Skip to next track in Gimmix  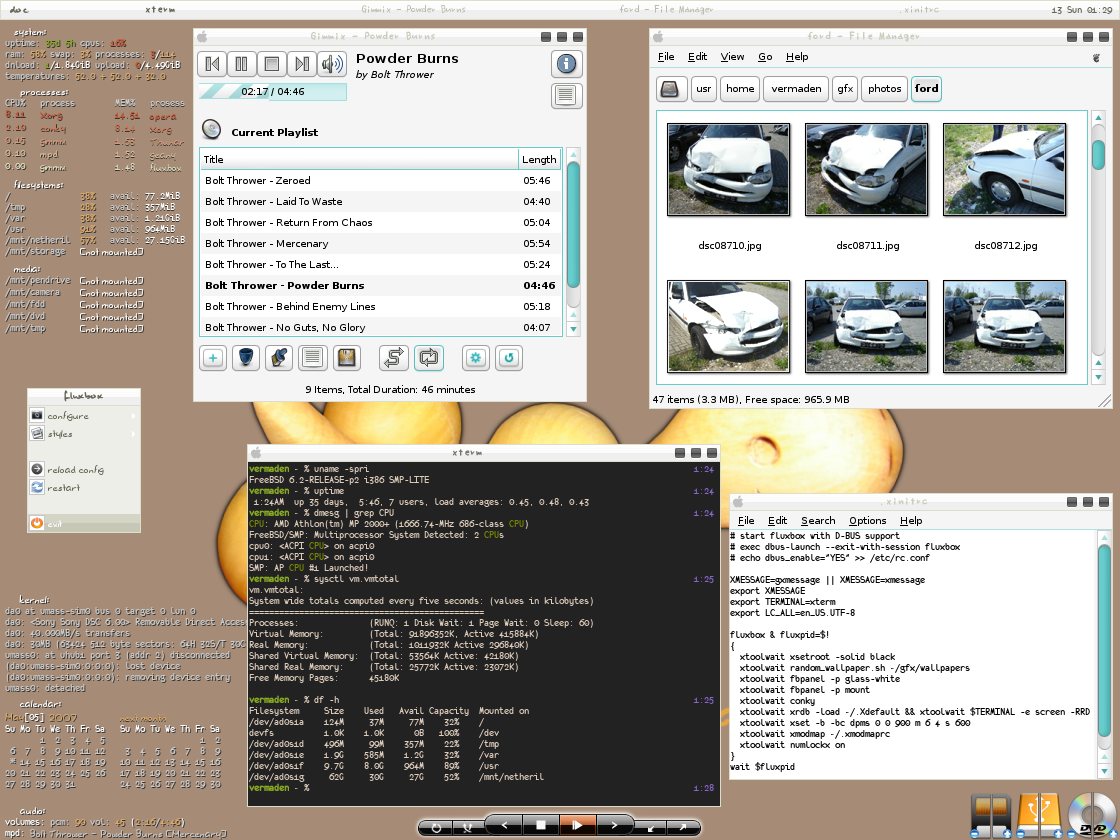coord(301,64)
